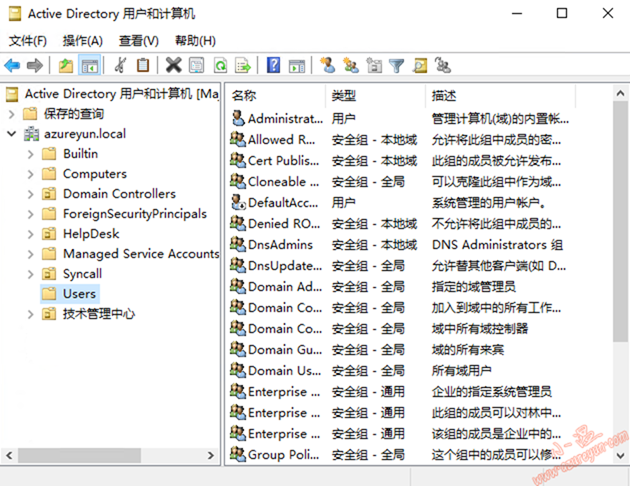Expand the Domain Controllers OU
630x486 pixels.
pyautogui.click(x=31, y=194)
